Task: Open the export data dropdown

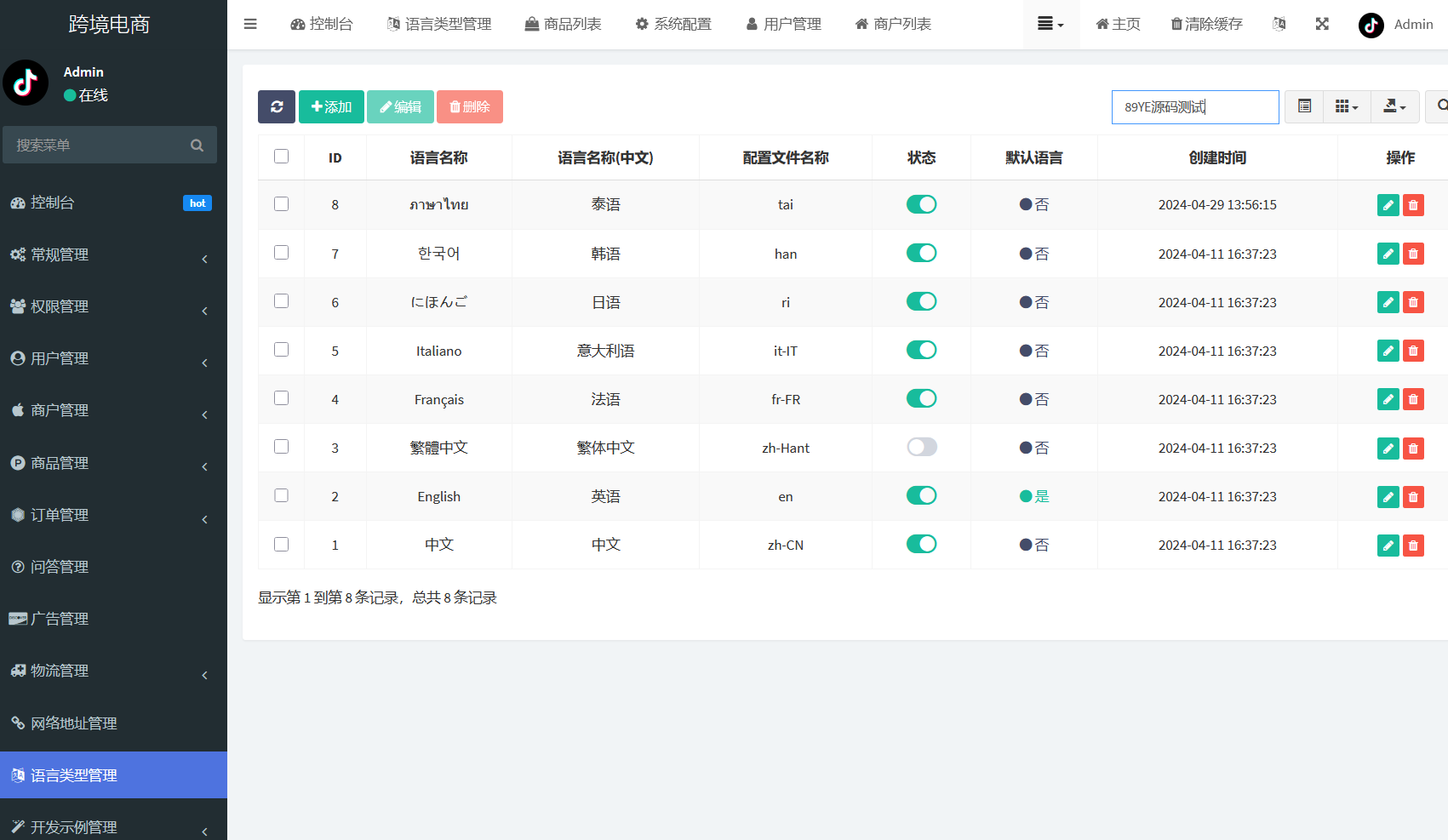Action: 1394,107
